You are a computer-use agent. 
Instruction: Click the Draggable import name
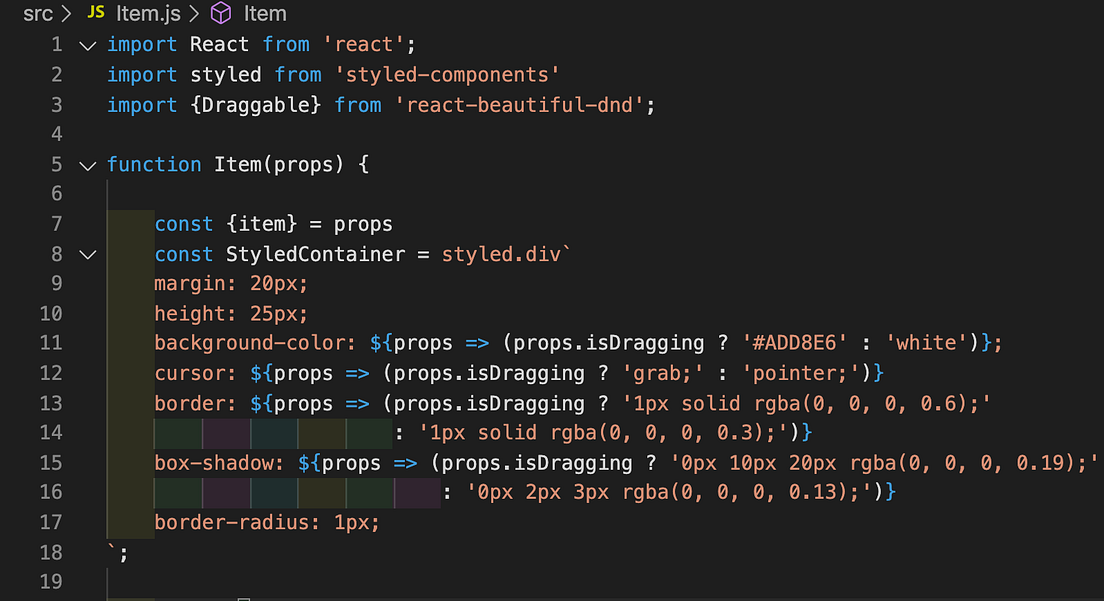click(256, 106)
